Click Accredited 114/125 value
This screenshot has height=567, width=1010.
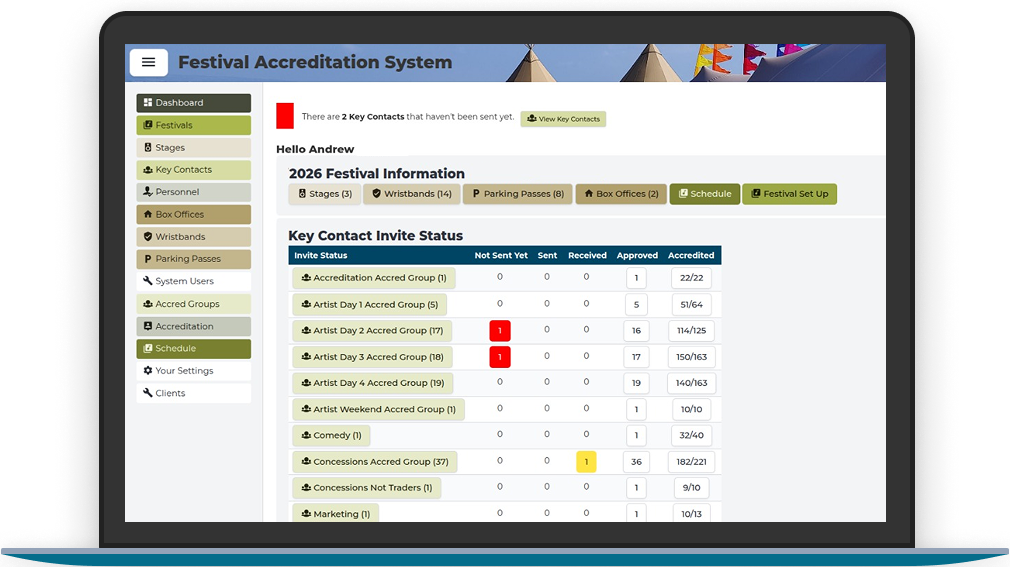click(691, 331)
